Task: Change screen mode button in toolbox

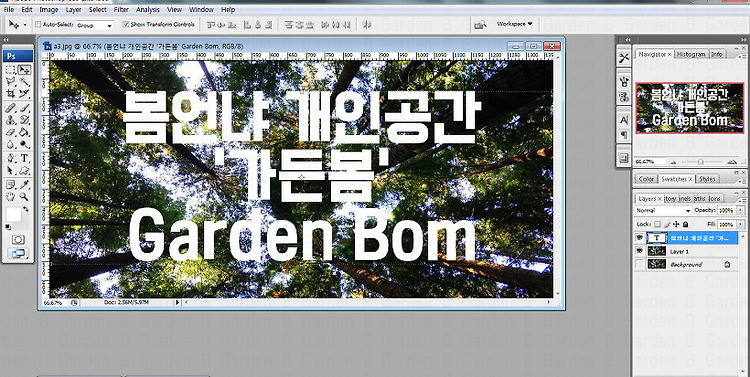Action: [x=18, y=254]
